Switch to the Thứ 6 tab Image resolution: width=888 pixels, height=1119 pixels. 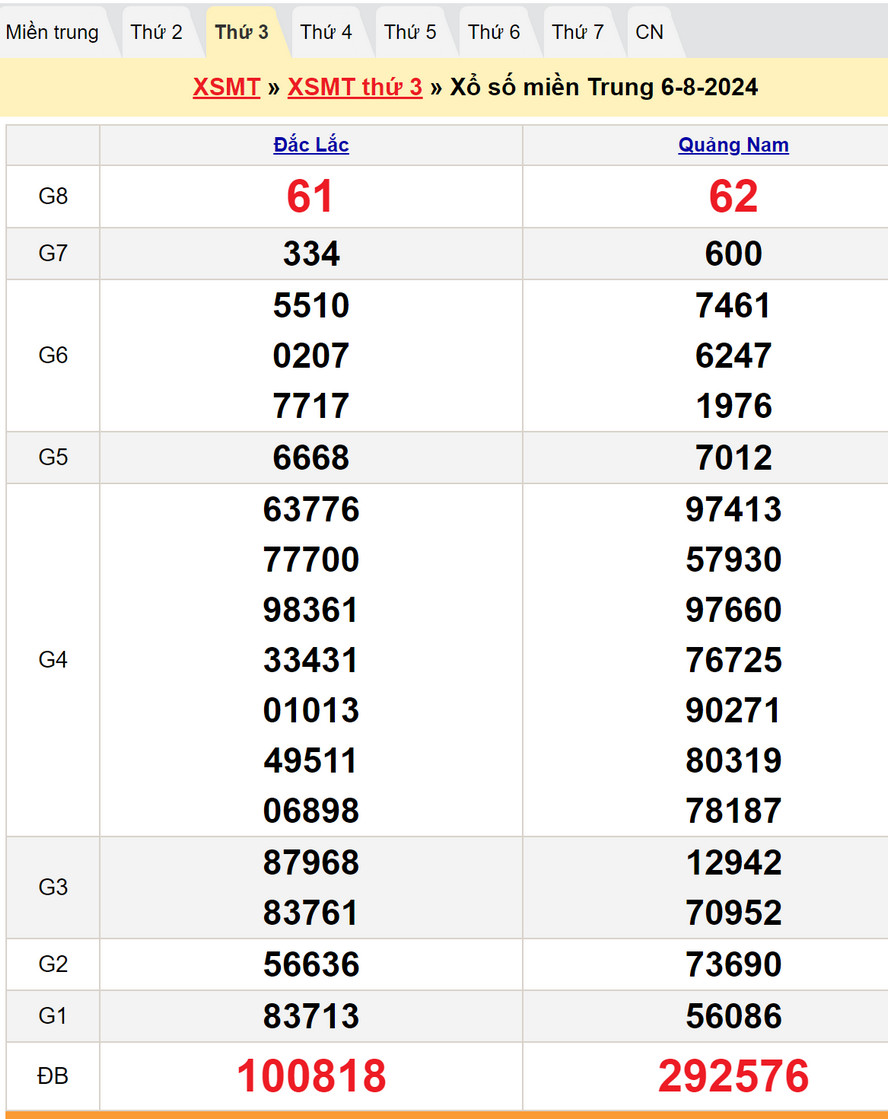coord(494,32)
